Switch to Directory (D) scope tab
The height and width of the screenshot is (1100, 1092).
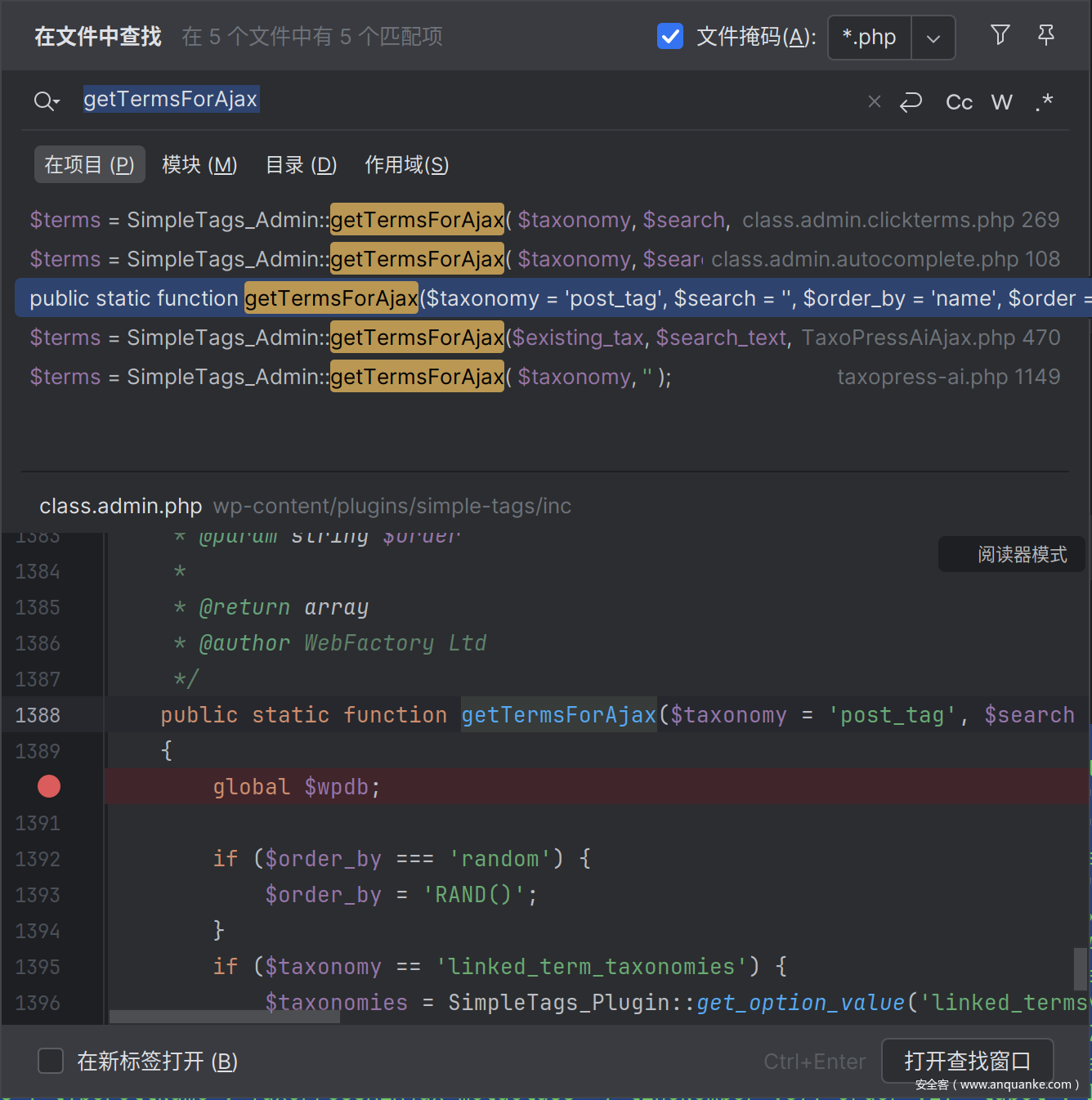click(x=301, y=165)
